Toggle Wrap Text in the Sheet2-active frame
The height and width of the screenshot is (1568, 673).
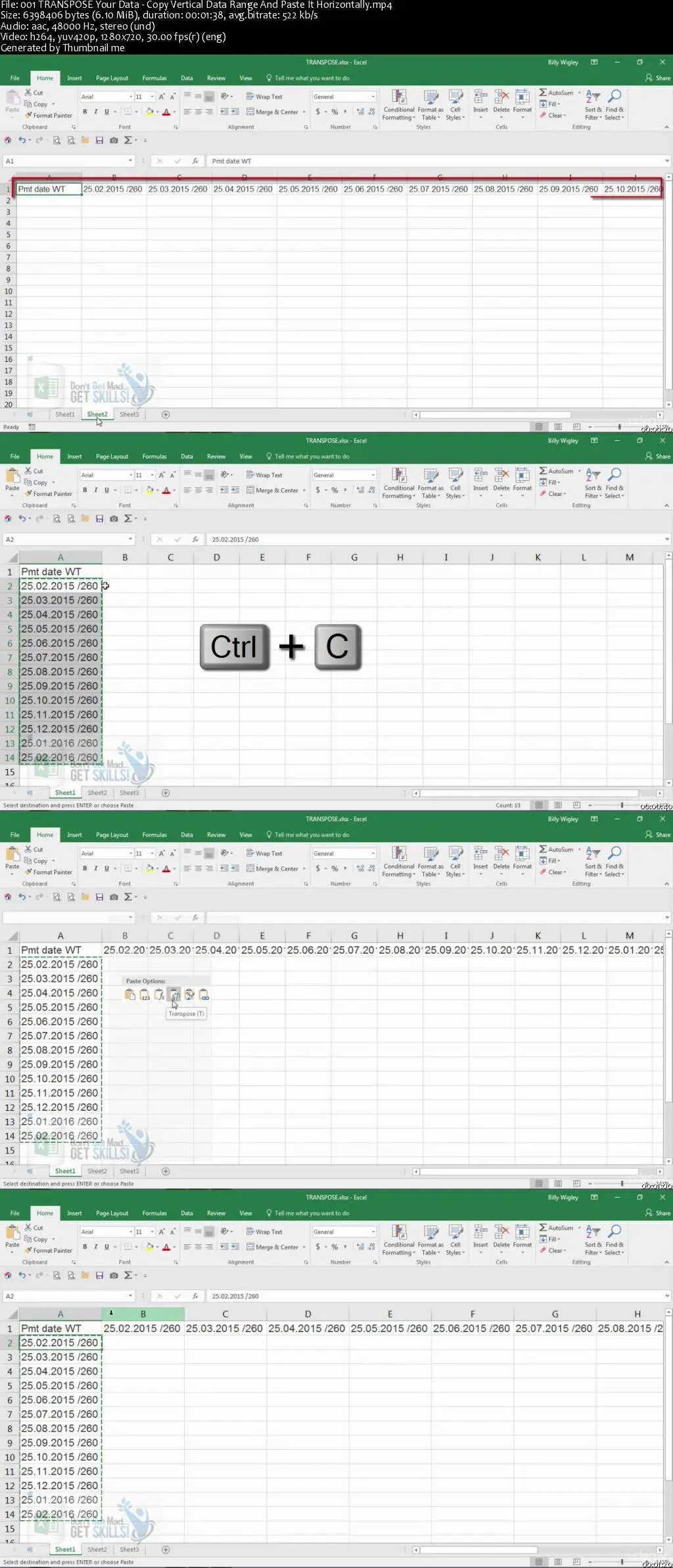point(264,97)
